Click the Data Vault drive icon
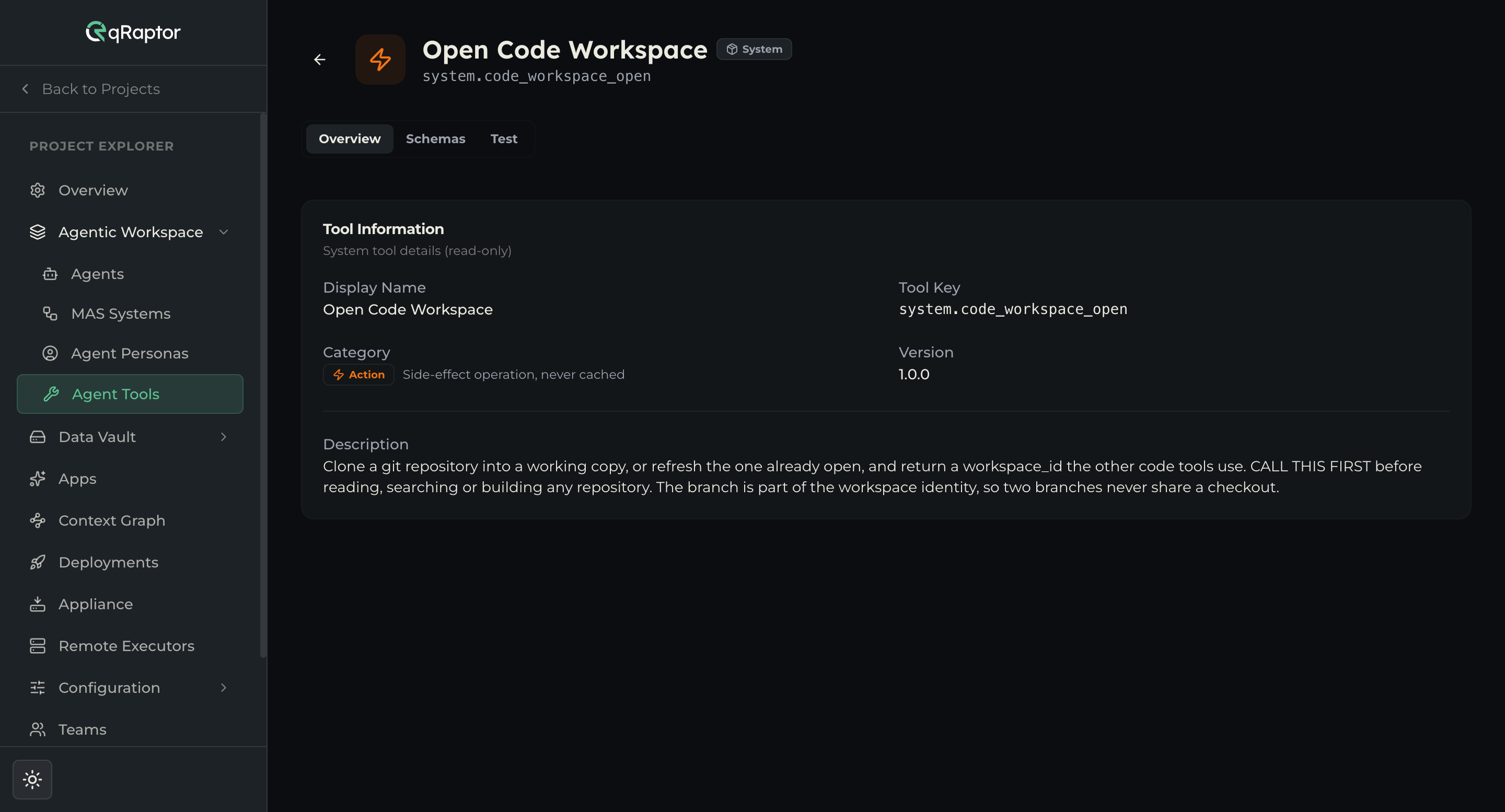1505x812 pixels. [38, 437]
